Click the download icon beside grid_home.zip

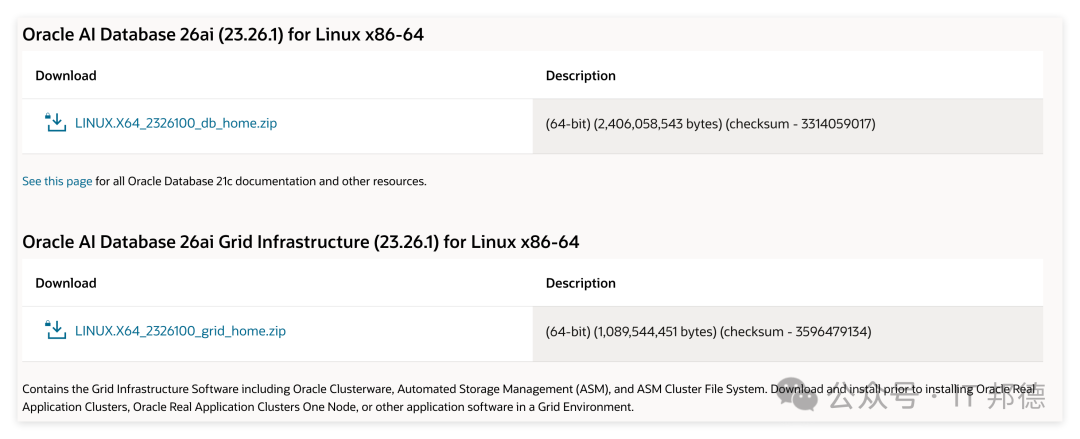tap(55, 330)
